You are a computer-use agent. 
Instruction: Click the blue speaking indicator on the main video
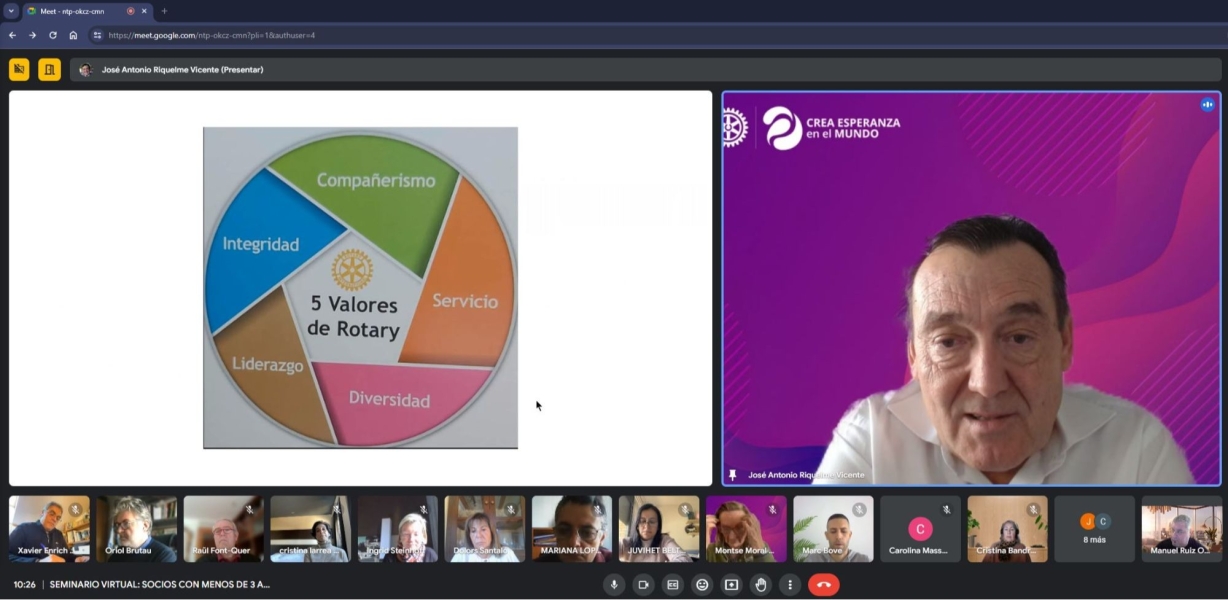point(1207,104)
